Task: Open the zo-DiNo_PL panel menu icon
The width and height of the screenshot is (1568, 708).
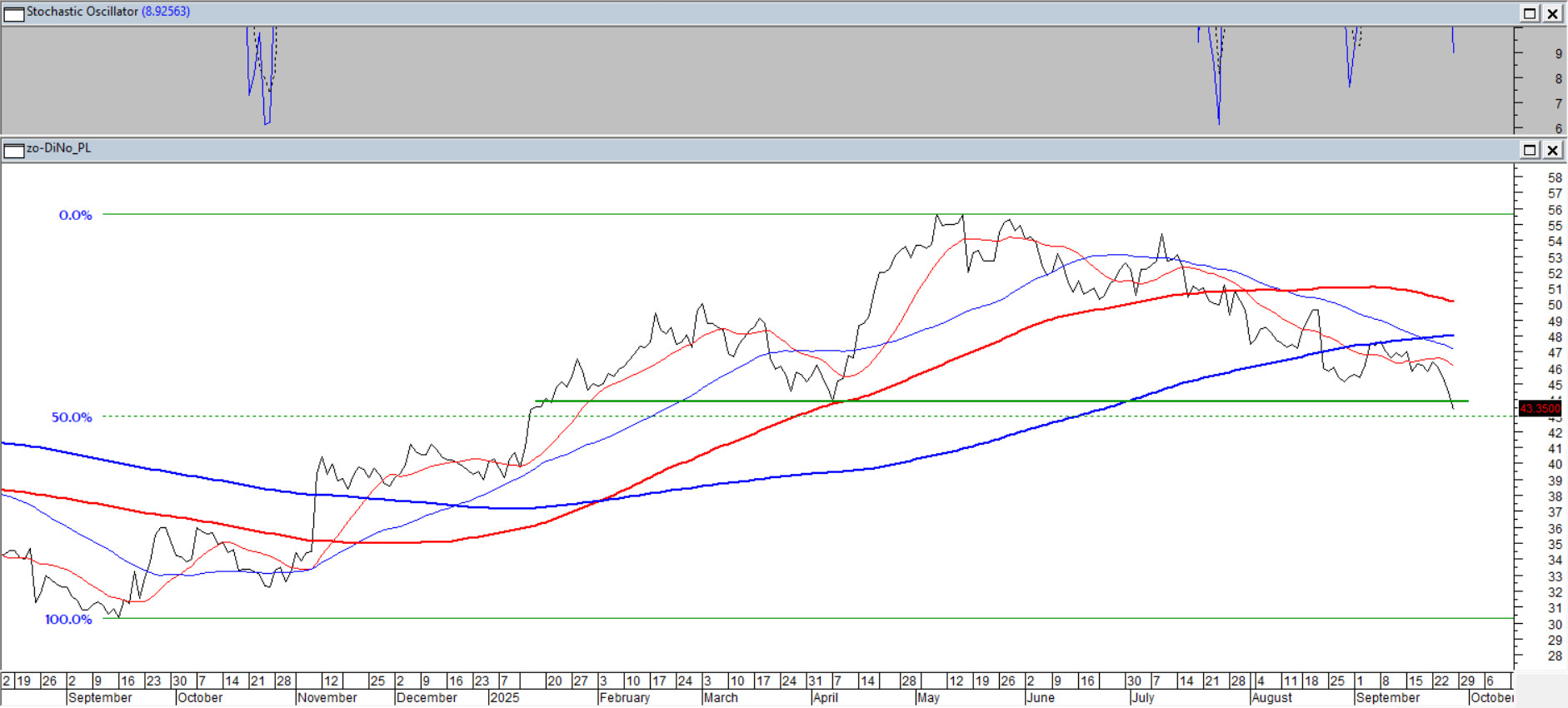Action: pos(14,151)
